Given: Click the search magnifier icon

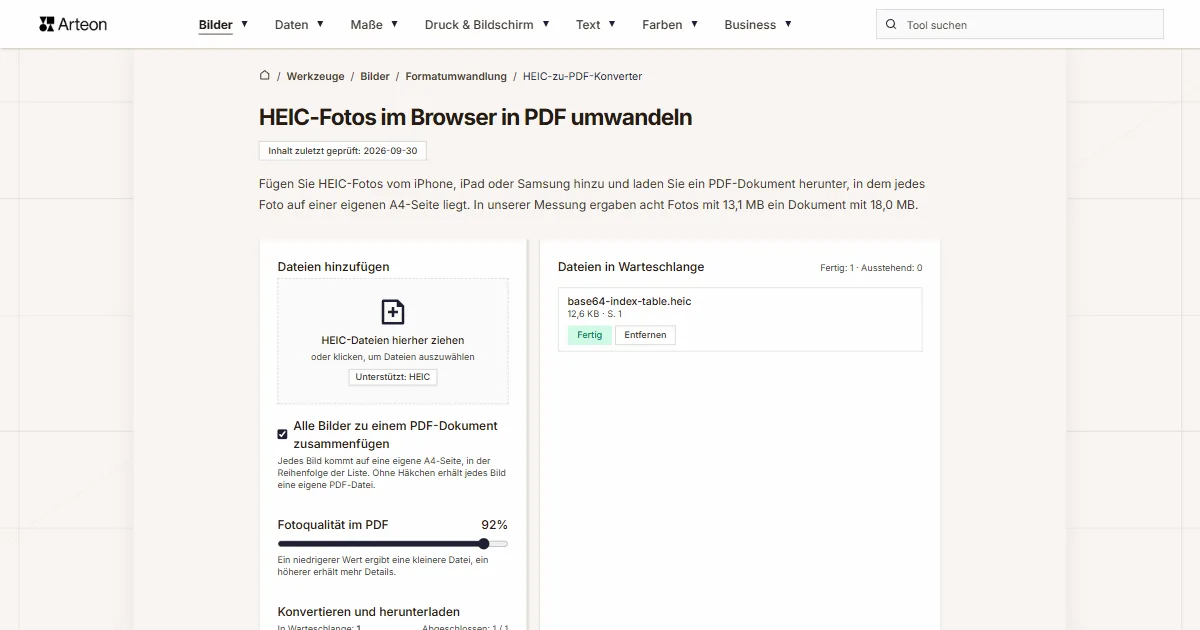Looking at the screenshot, I should pos(891,25).
